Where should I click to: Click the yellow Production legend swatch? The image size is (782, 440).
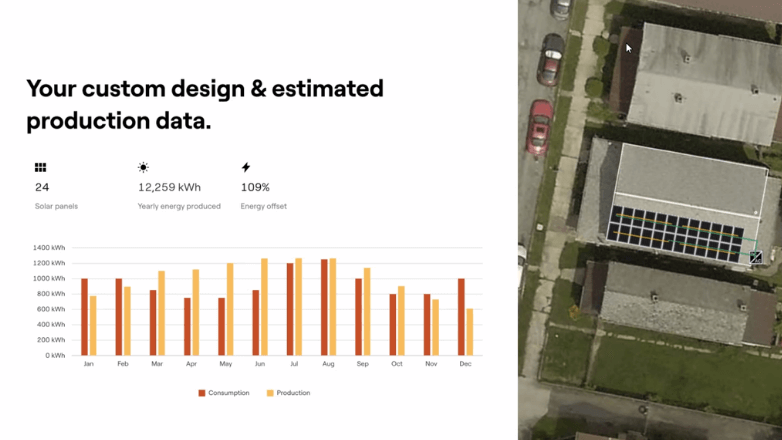click(x=270, y=393)
